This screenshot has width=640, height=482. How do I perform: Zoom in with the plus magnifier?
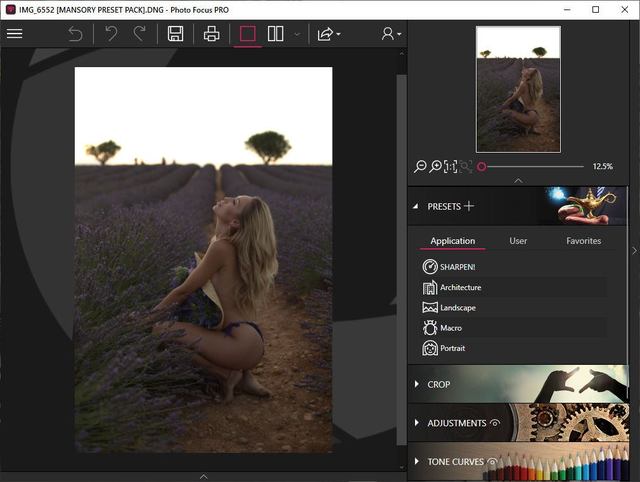pyautogui.click(x=436, y=166)
